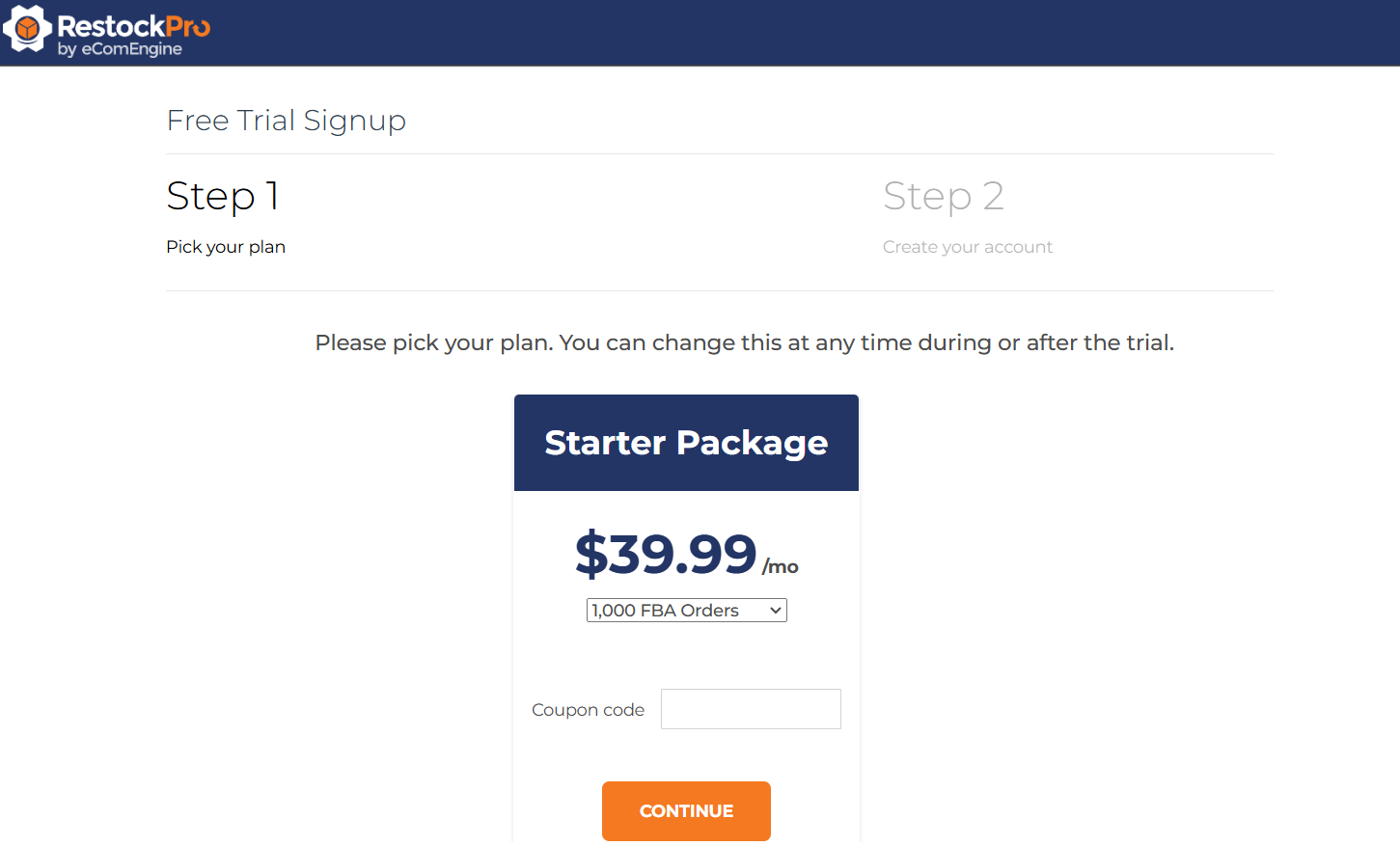This screenshot has width=1400, height=846.
Task: Click the 'Pick your plan' step description
Action: [x=226, y=247]
